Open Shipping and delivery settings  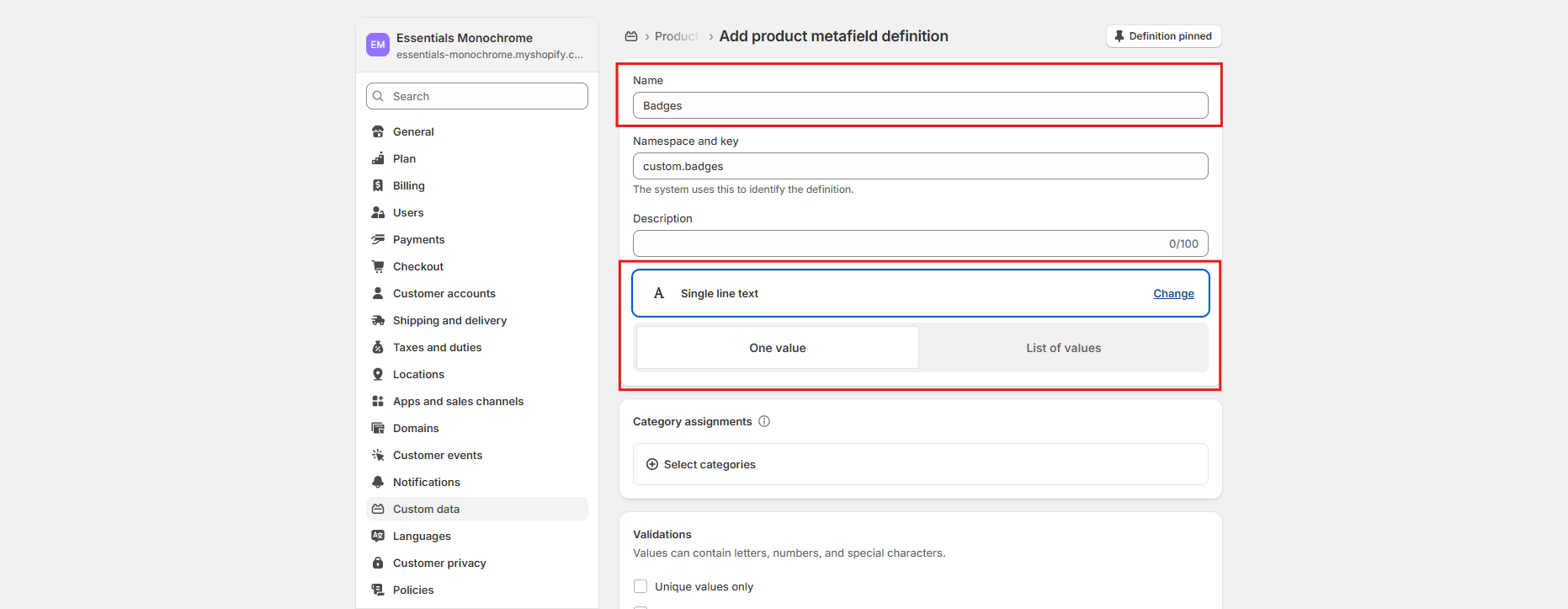449,321
